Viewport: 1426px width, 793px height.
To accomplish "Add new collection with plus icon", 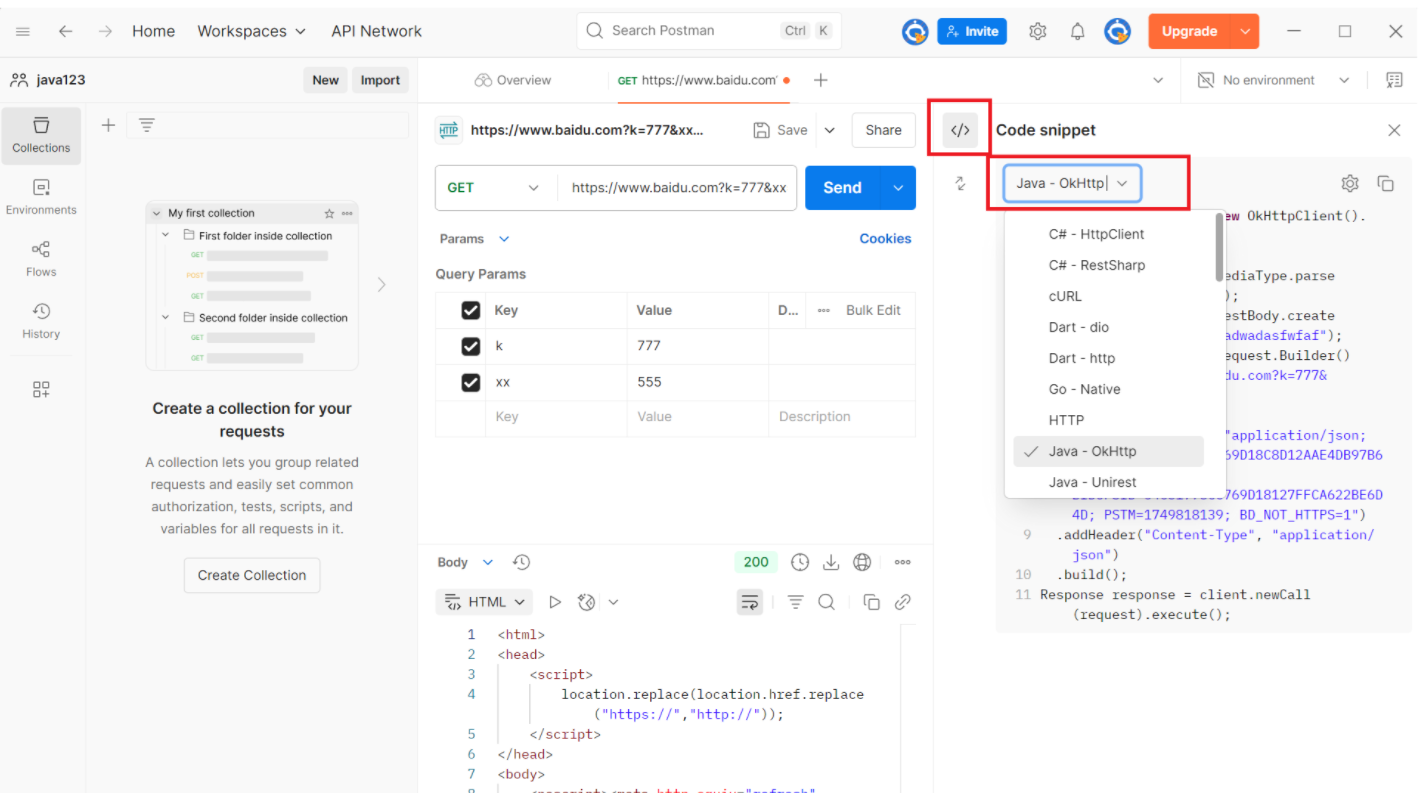I will 108,125.
